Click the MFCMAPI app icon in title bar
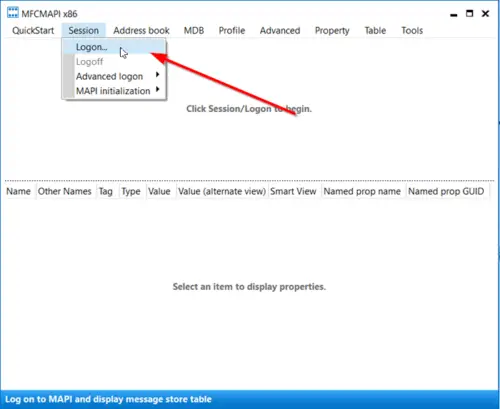The height and width of the screenshot is (409, 500). tap(13, 13)
